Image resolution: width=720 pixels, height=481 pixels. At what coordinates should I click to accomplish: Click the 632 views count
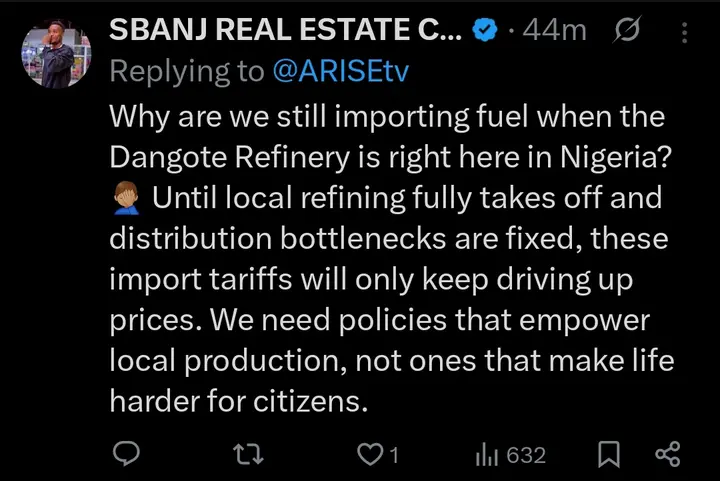click(526, 456)
